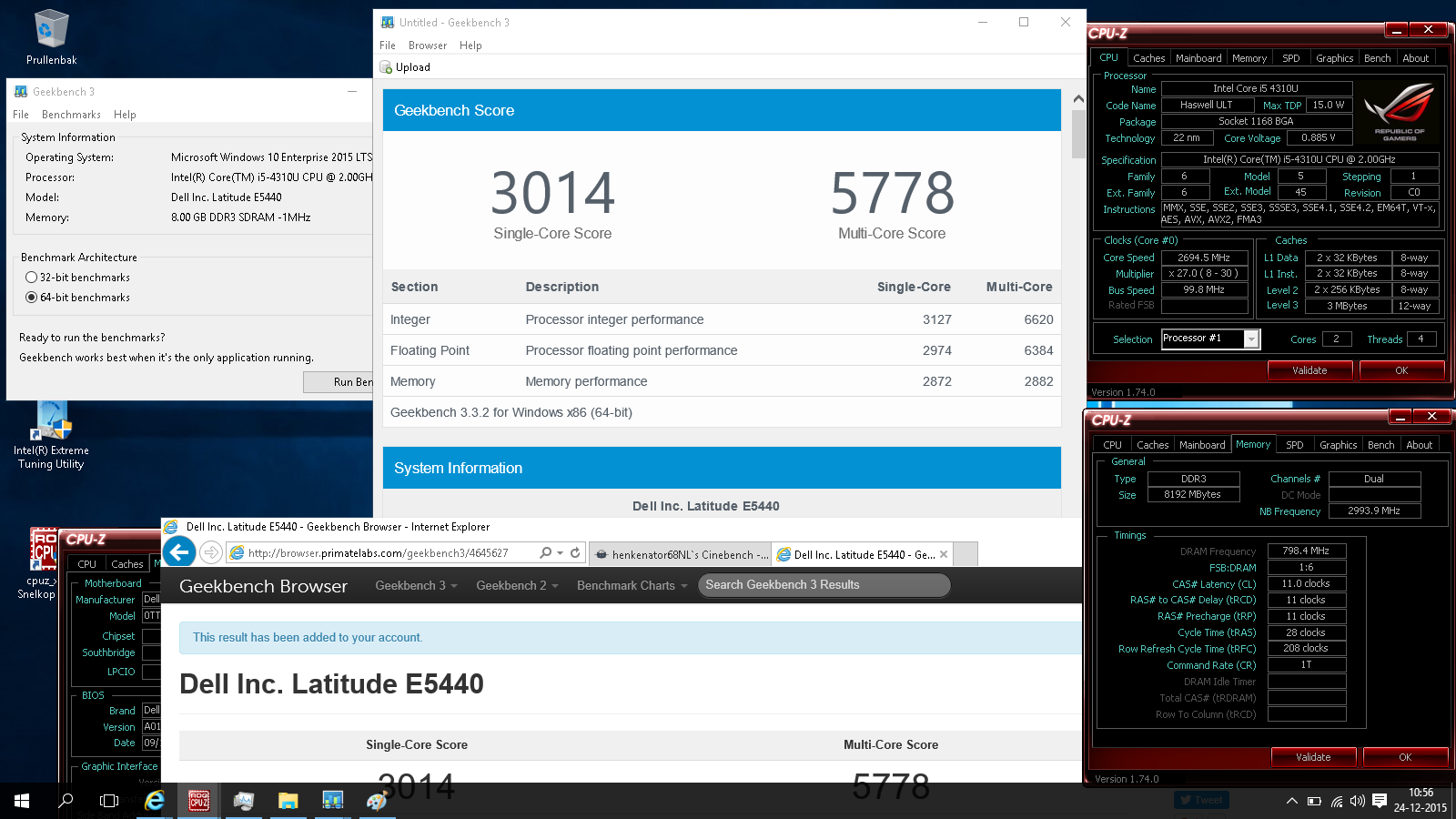This screenshot has height=819, width=1456.
Task: Switch to henkenator68NL's Cinebench browser tab
Action: click(x=681, y=554)
